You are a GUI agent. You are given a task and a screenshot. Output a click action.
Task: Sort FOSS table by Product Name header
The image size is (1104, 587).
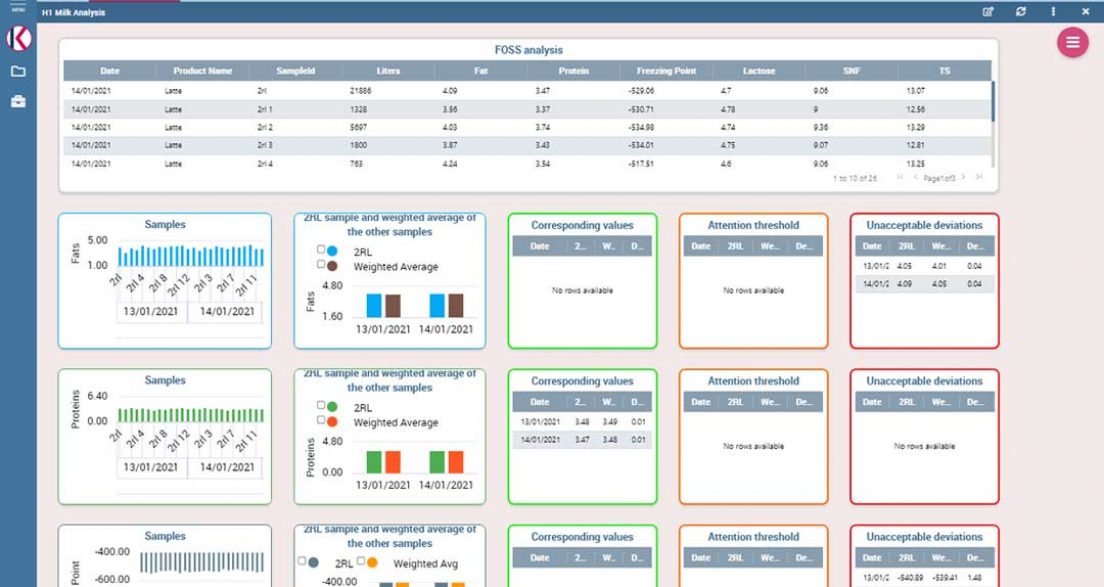click(203, 71)
